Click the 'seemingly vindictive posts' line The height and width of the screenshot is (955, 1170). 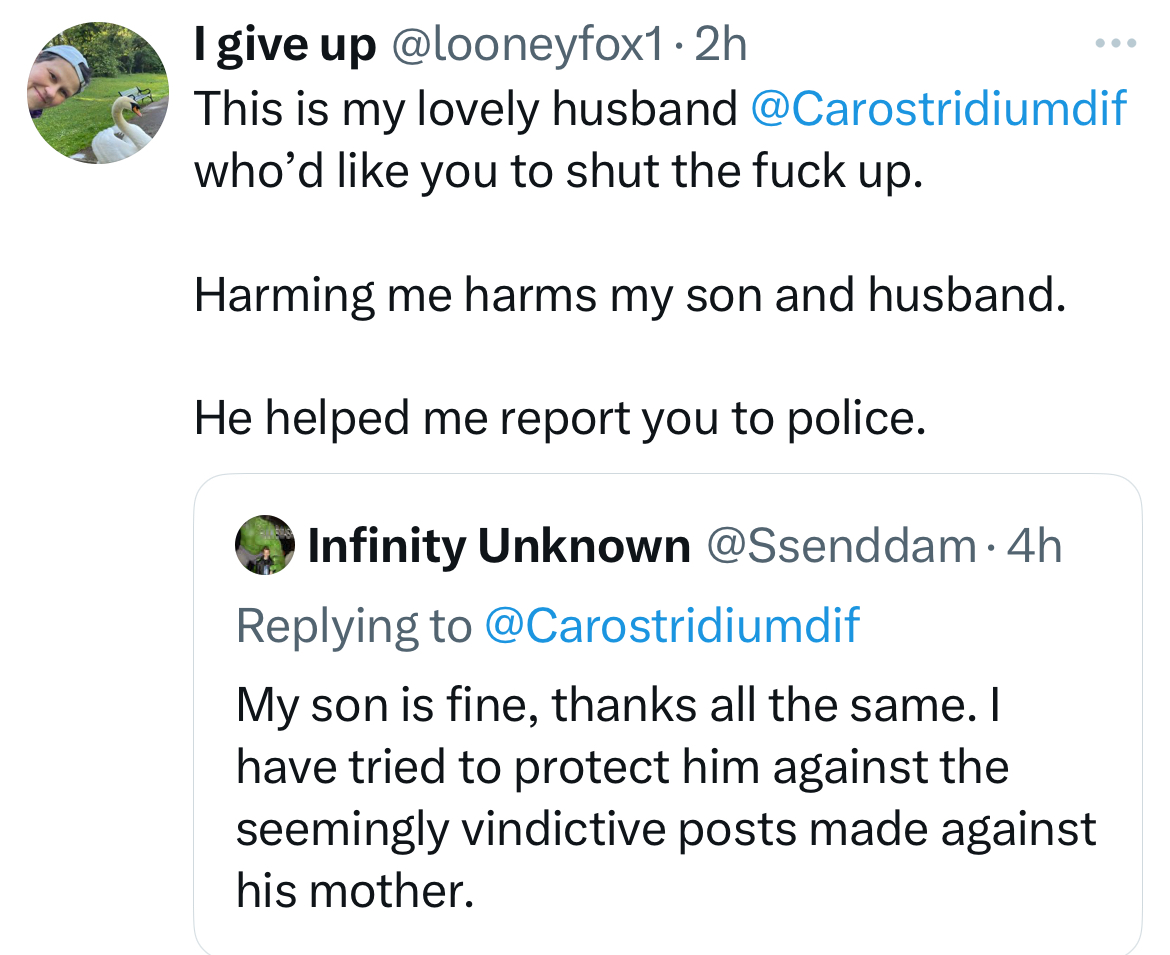666,829
